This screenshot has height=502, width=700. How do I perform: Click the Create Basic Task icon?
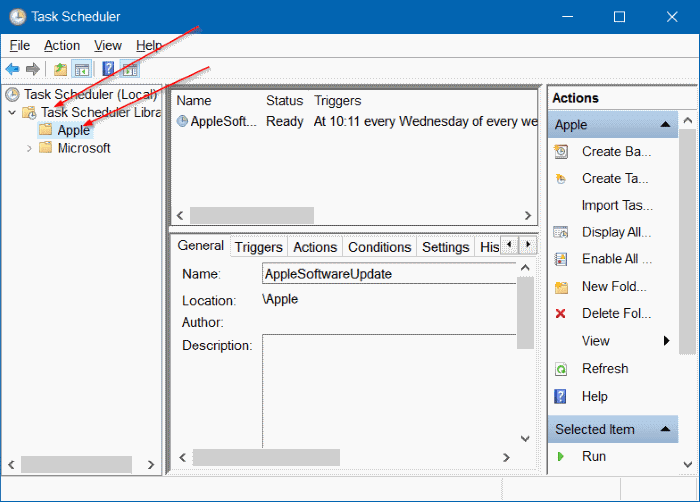pos(561,152)
